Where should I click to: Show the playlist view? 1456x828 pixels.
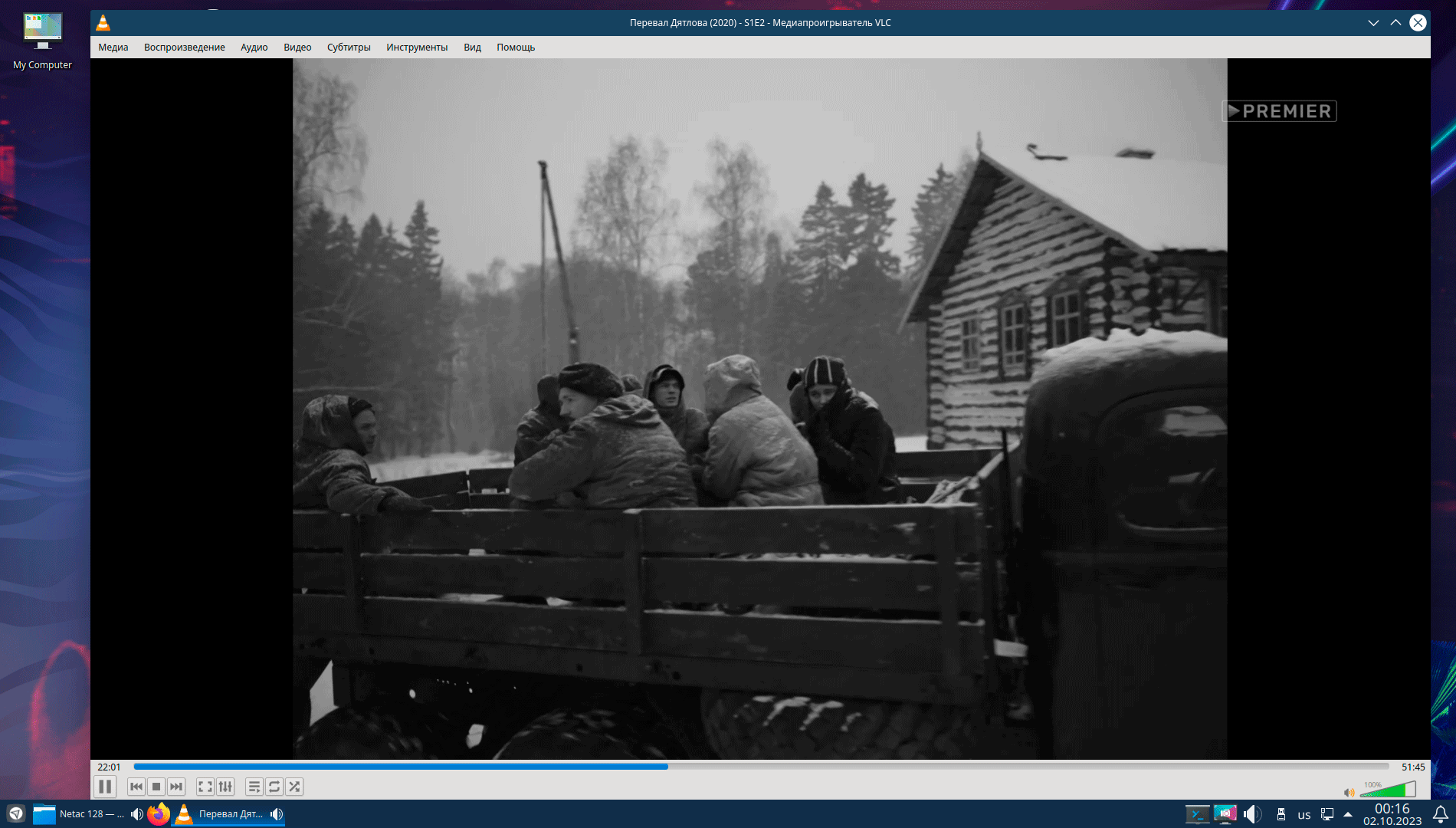pos(254,787)
